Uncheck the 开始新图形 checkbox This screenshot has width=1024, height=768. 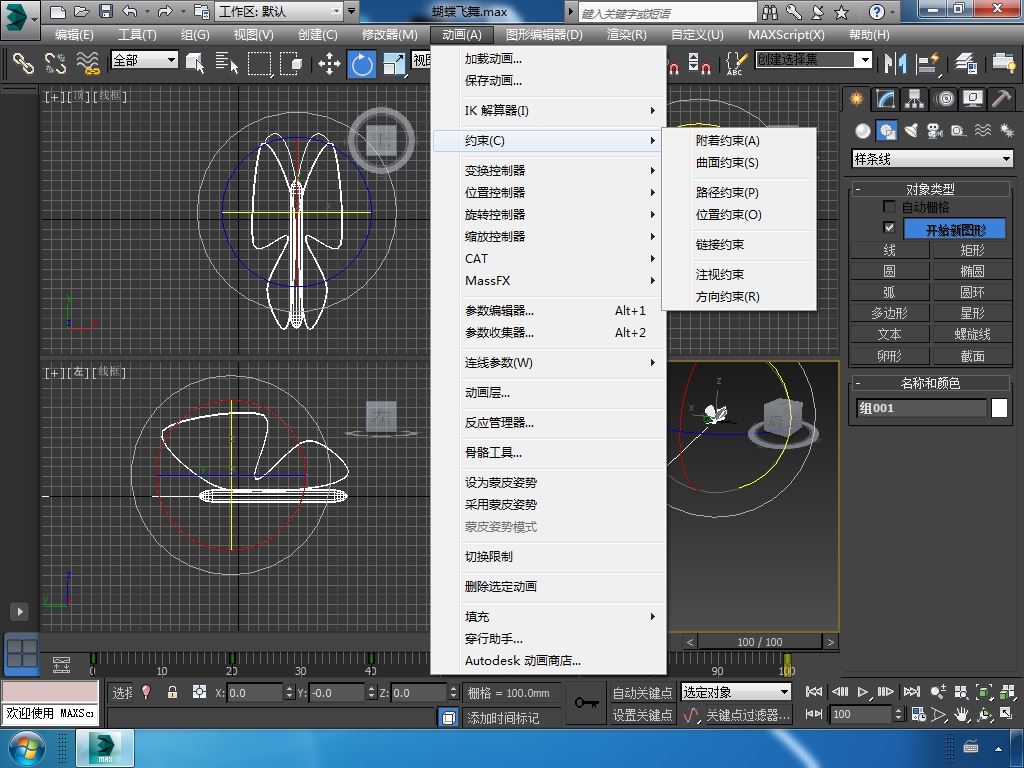click(889, 228)
